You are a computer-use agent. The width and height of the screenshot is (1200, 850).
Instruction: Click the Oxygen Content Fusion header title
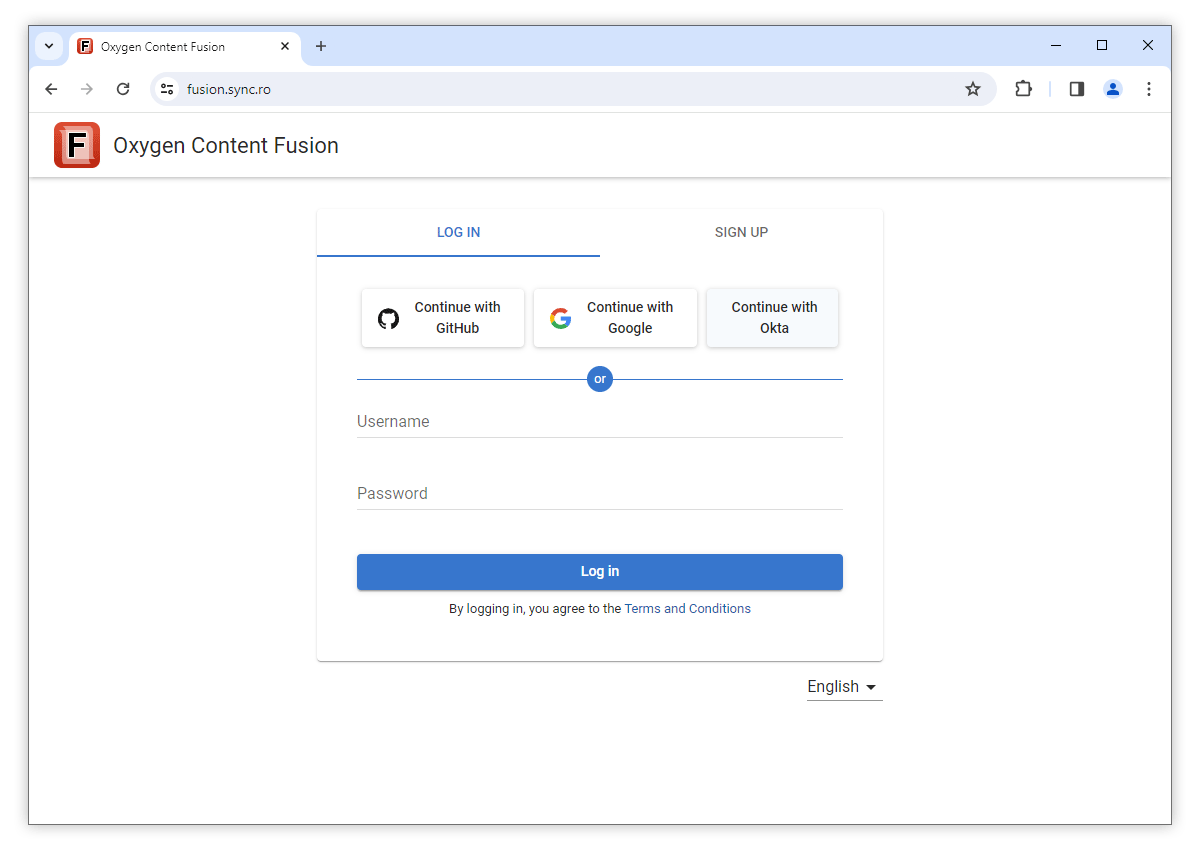(226, 145)
